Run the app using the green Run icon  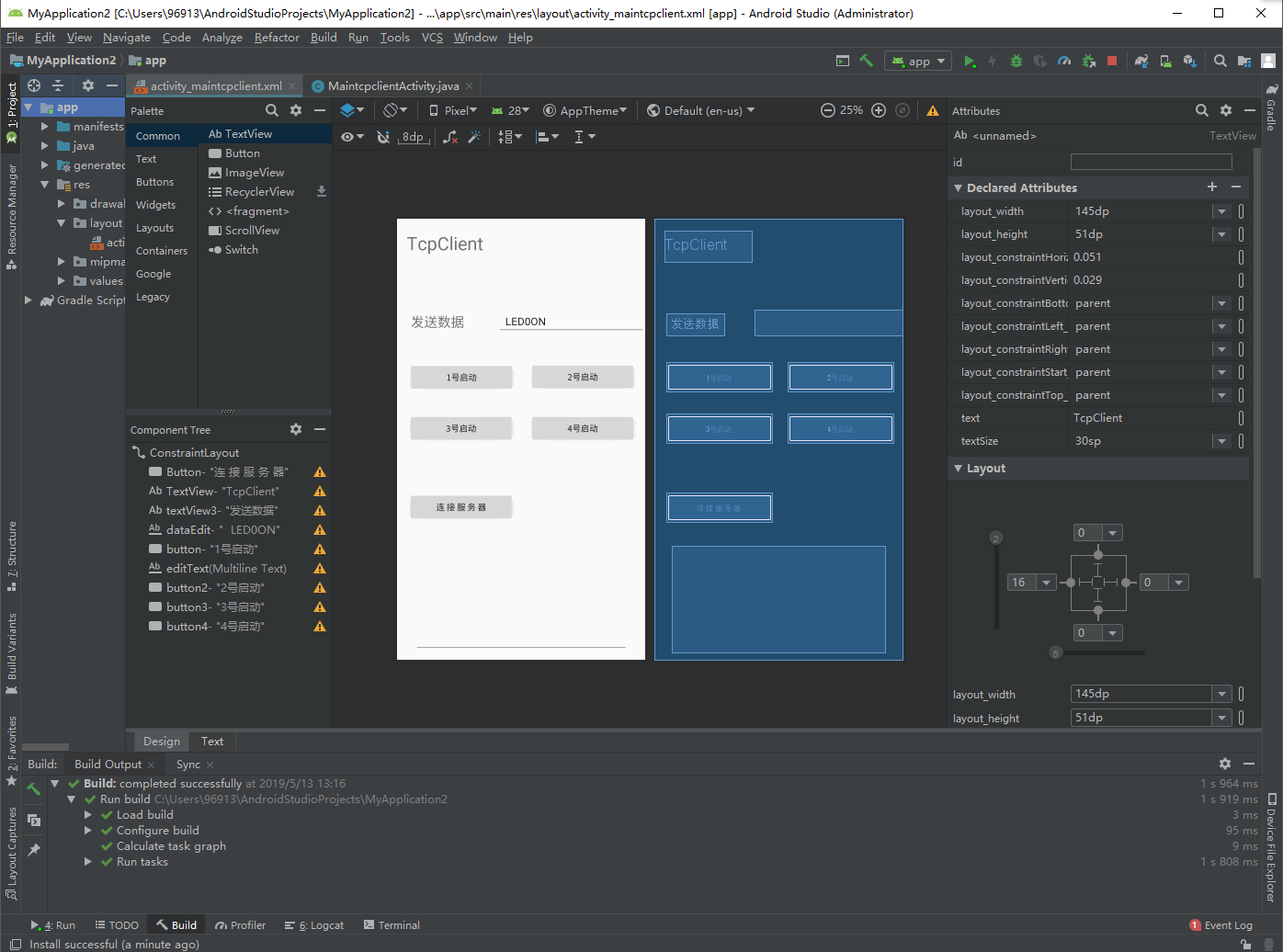click(x=970, y=61)
